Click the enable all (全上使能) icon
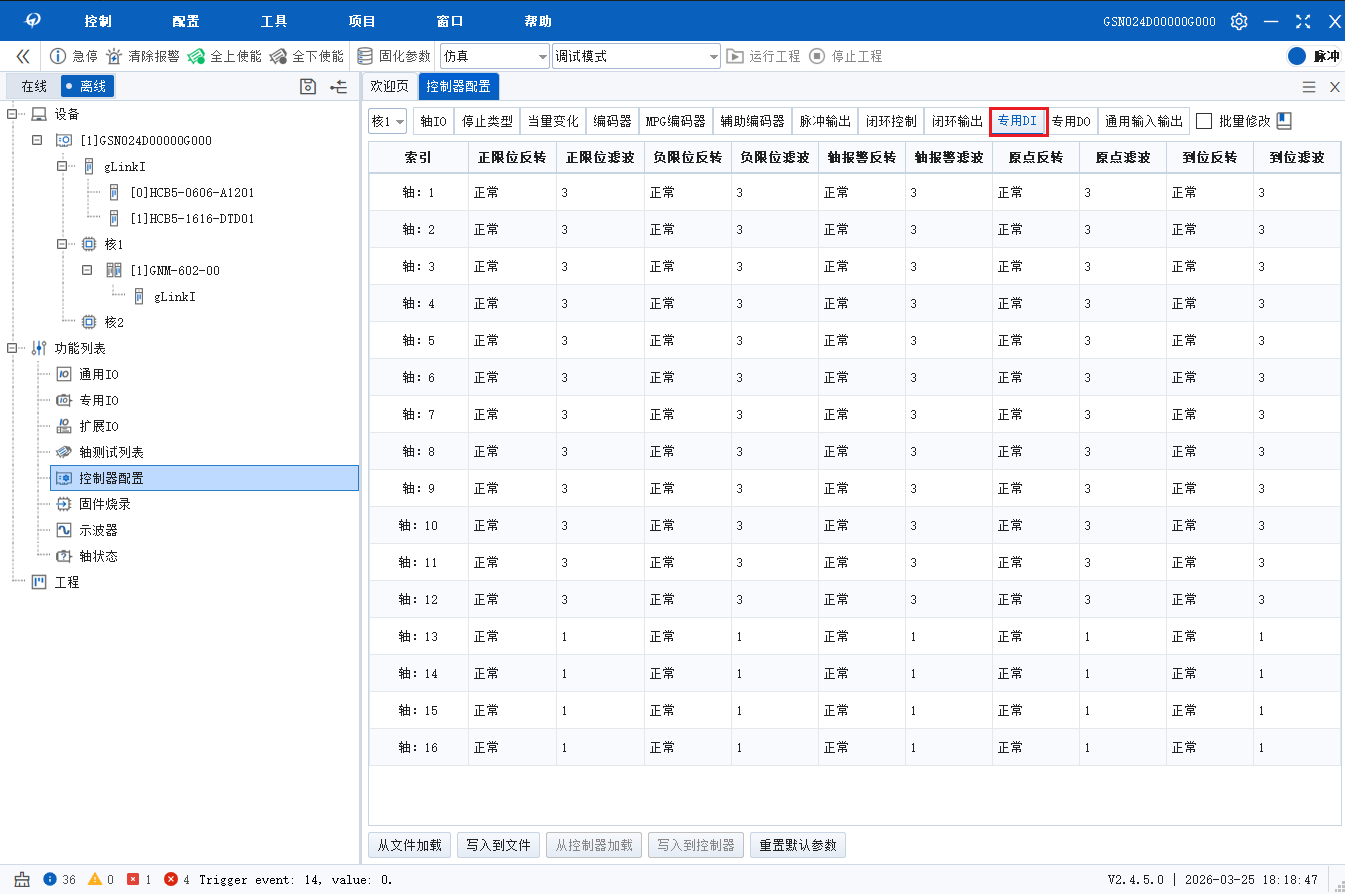1345x894 pixels. [x=197, y=56]
